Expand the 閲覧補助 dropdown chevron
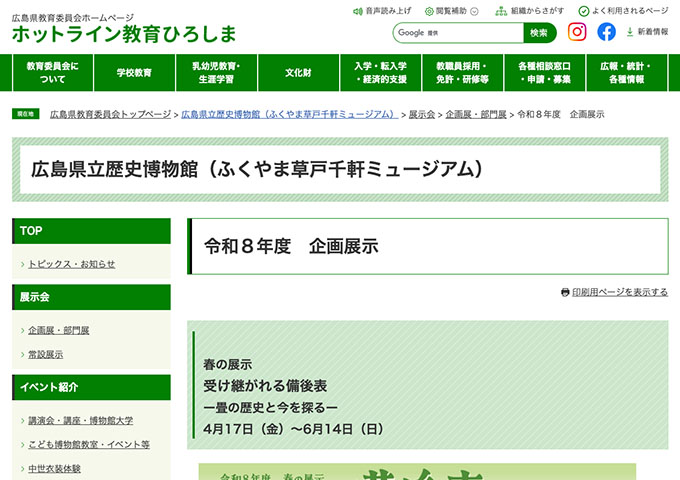The width and height of the screenshot is (680, 480). [x=474, y=12]
